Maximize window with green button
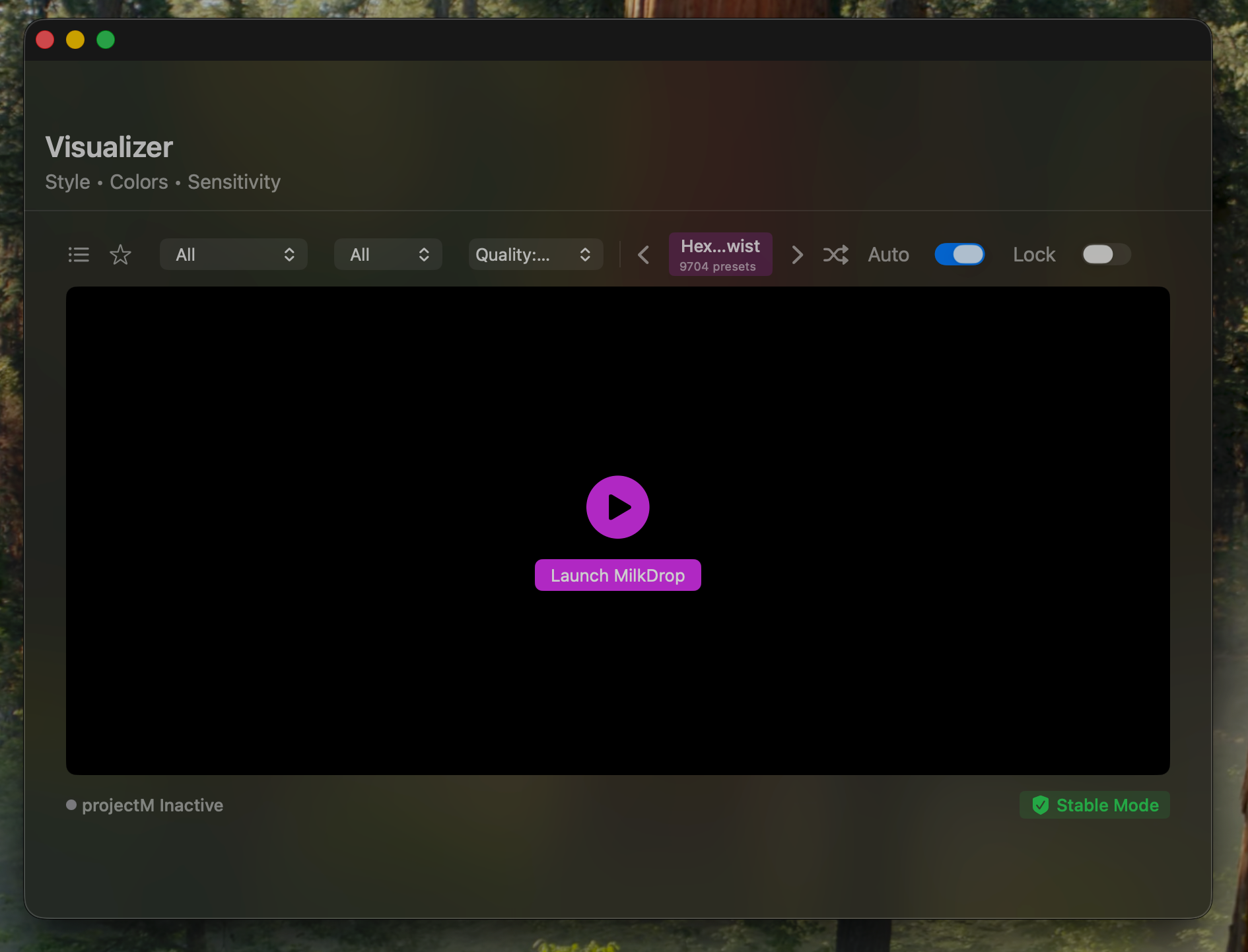Screen dimensions: 1248x952 pos(106,40)
